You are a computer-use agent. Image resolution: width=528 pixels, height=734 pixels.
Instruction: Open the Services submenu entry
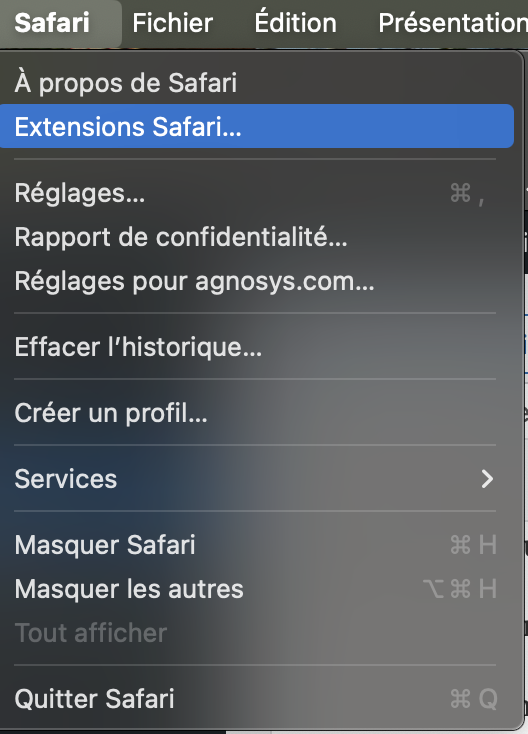[x=257, y=478]
